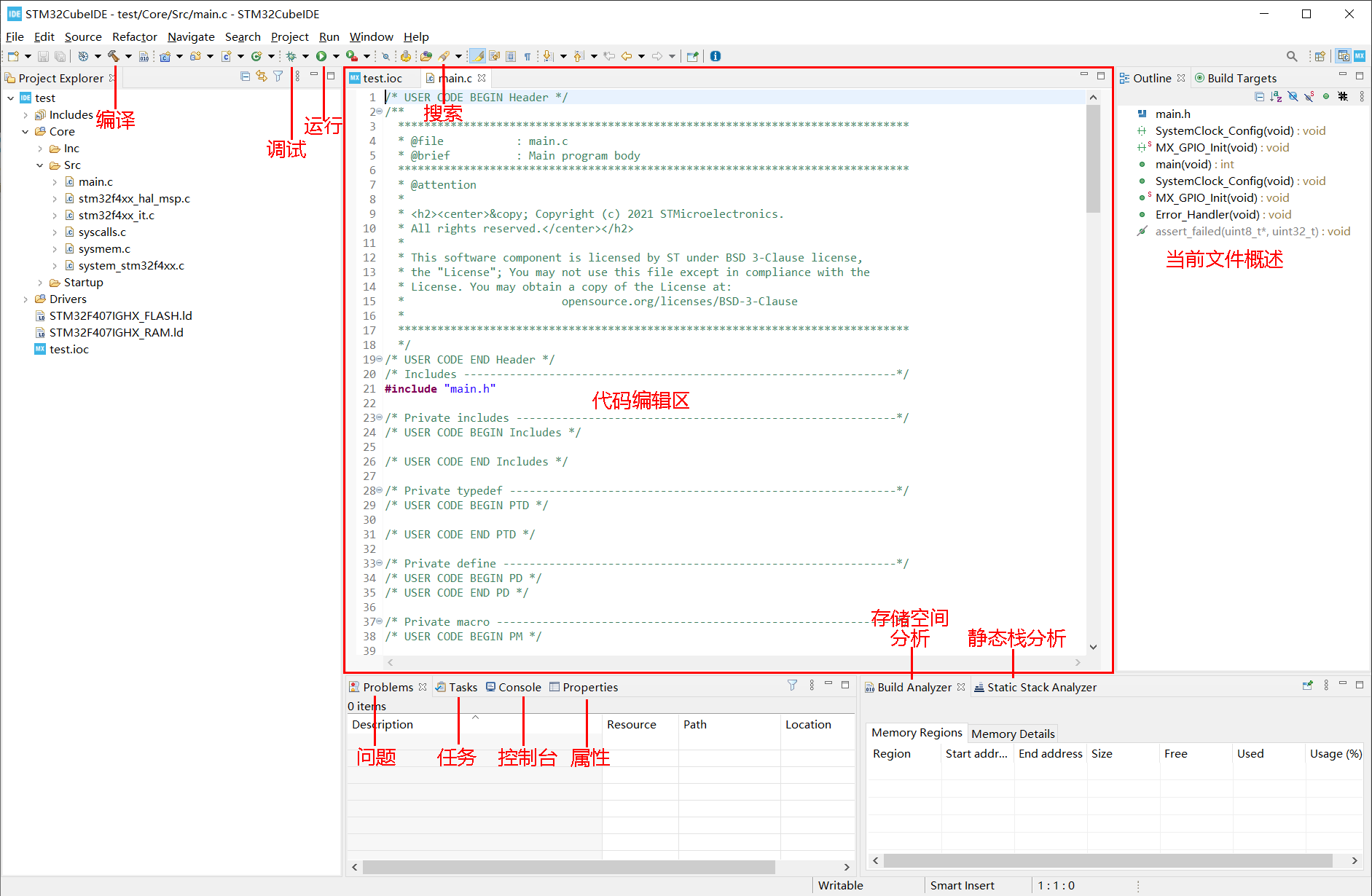Switch to the Static Stack Analyzer tab
Screen dimensions: 1372x896
click(1035, 687)
